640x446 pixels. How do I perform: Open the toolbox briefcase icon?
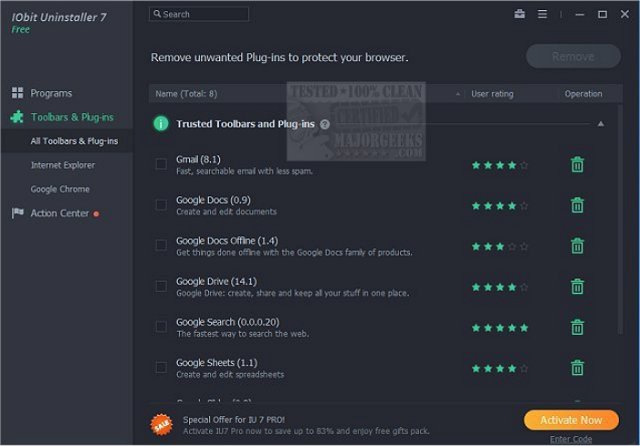click(520, 14)
